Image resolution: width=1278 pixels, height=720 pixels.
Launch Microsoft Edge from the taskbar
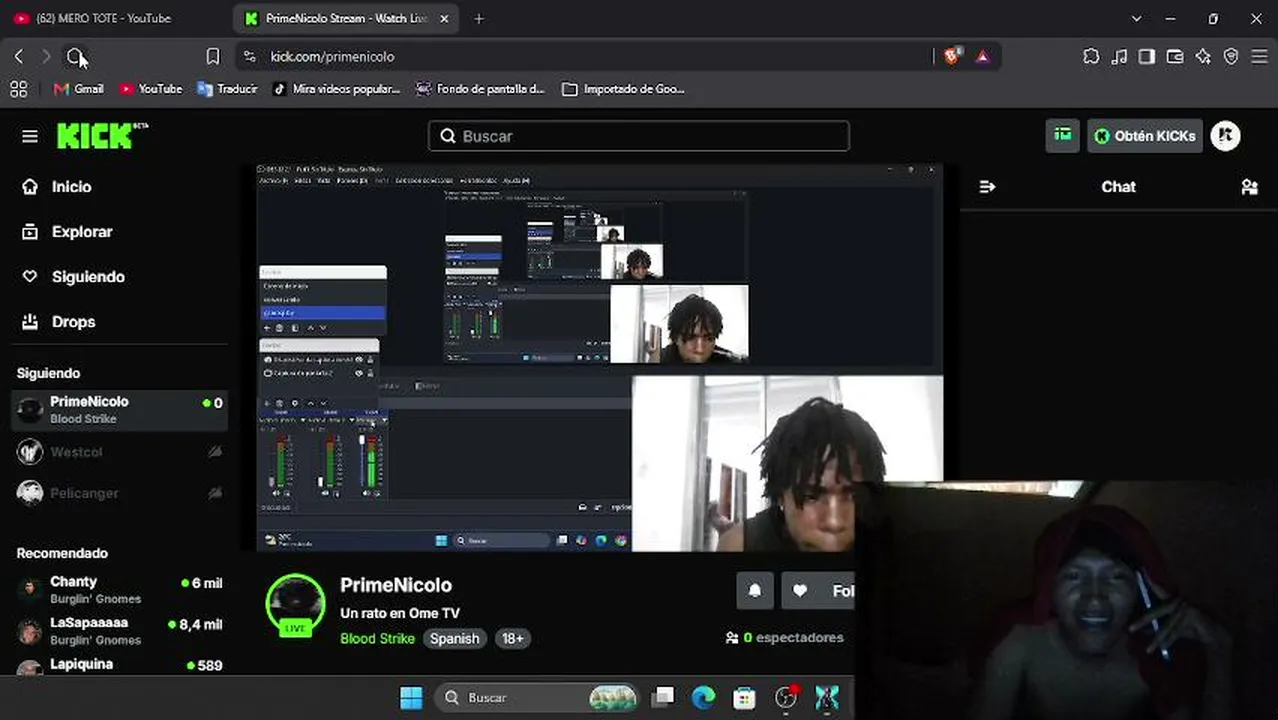point(704,697)
